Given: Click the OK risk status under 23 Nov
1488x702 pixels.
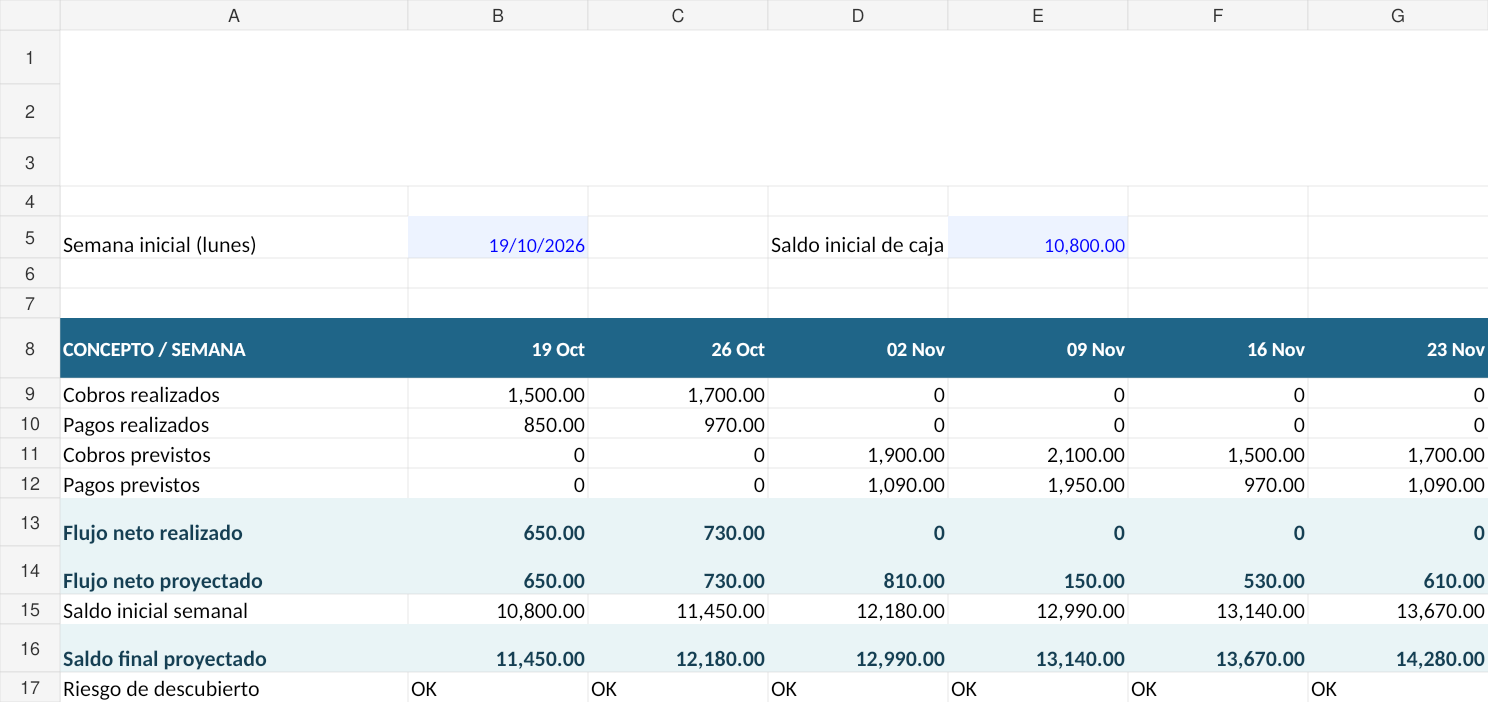Looking at the screenshot, I should [1398, 687].
